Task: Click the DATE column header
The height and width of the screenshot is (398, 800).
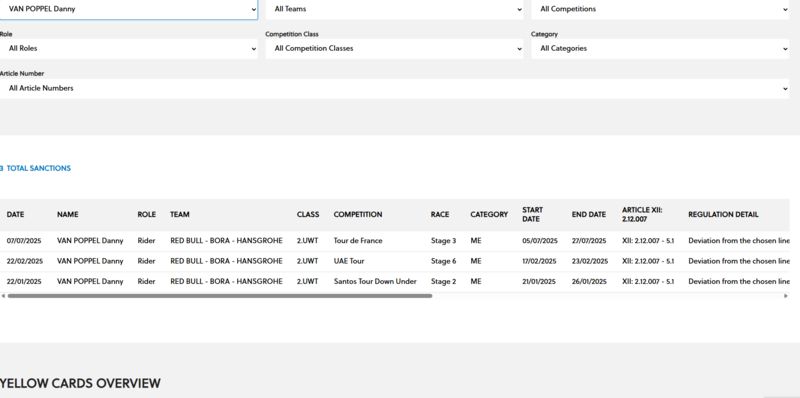Action: pyautogui.click(x=15, y=215)
